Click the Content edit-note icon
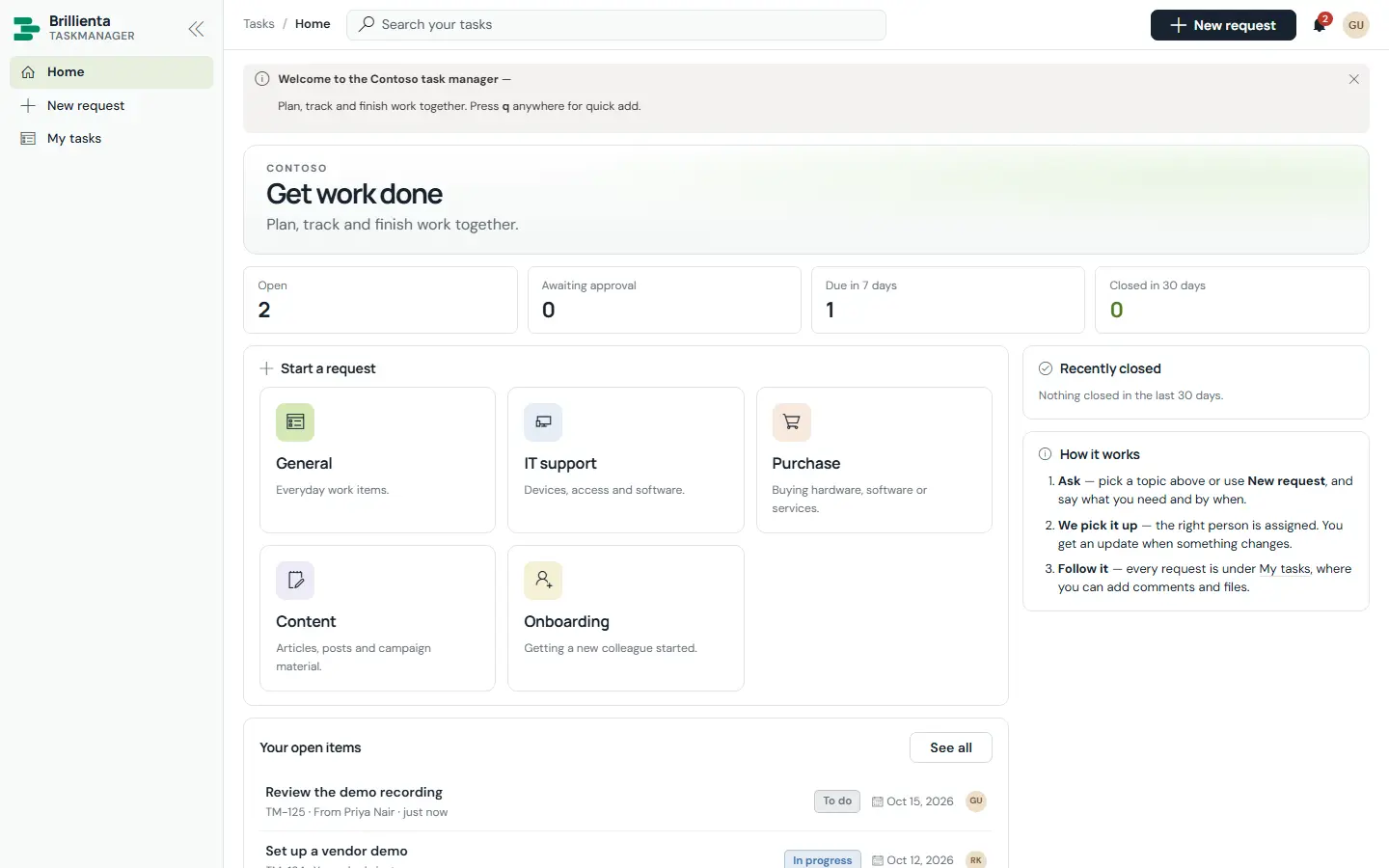Image resolution: width=1389 pixels, height=868 pixels. click(x=295, y=581)
